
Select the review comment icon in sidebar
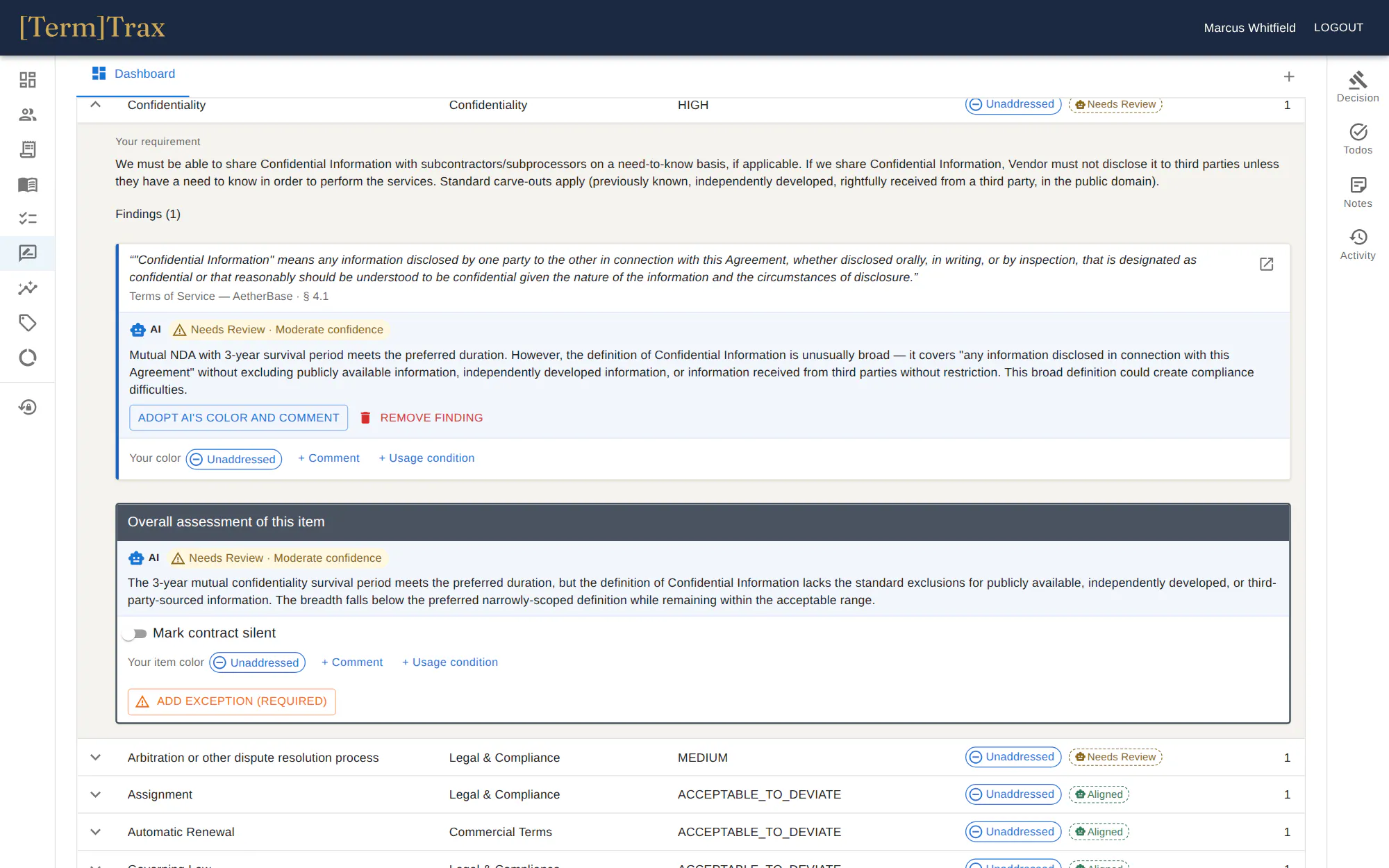[x=28, y=253]
